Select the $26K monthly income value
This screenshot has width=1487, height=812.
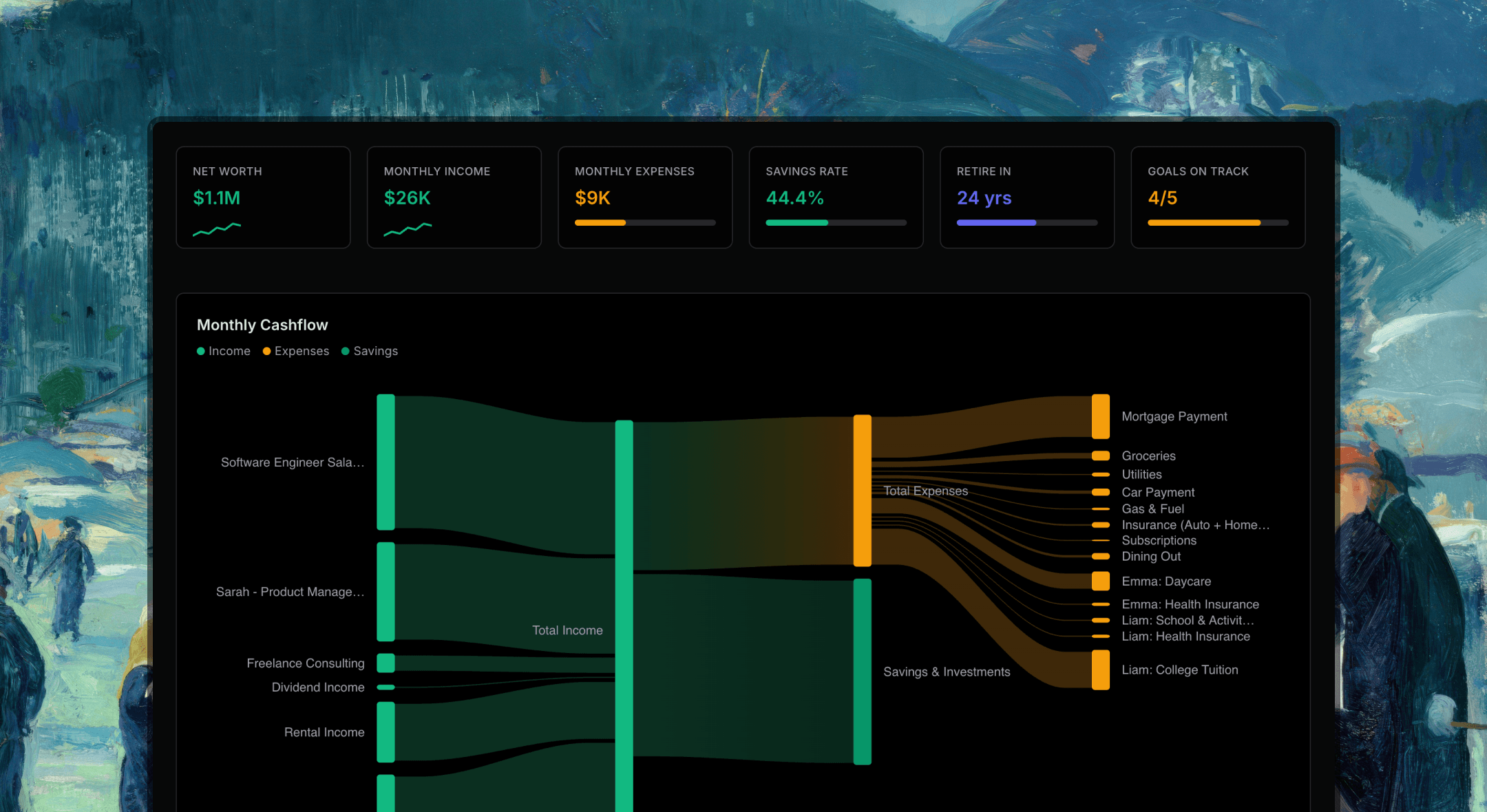[408, 198]
